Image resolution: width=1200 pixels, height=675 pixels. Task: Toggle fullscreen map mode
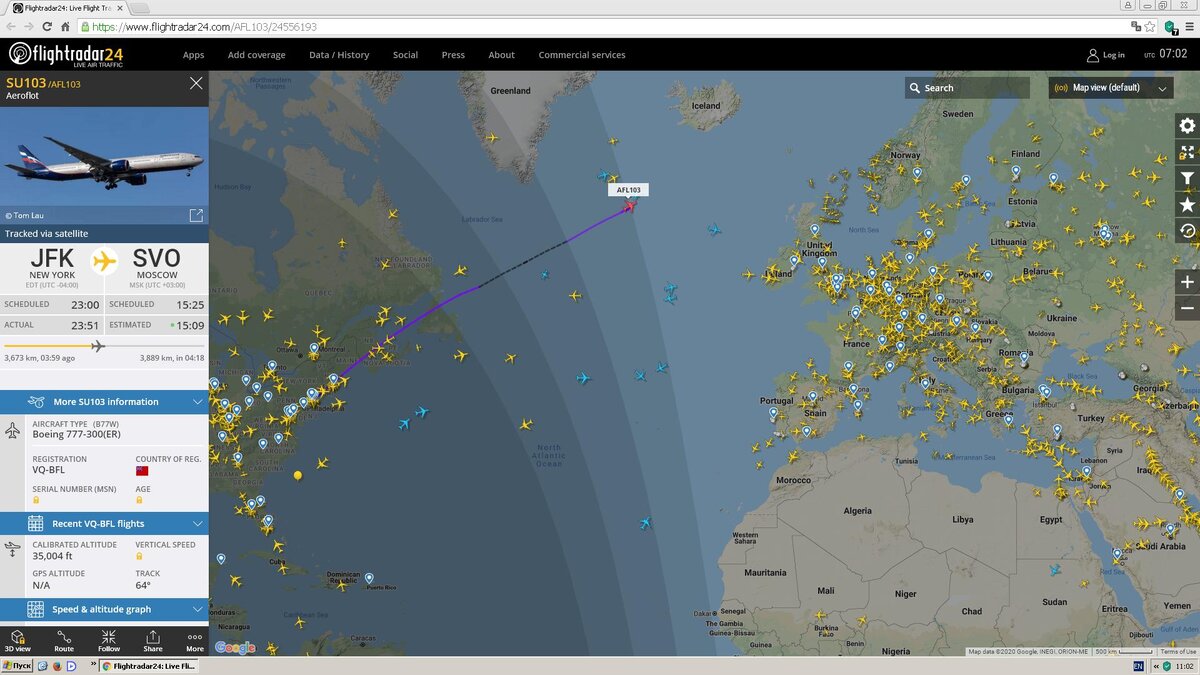coord(1187,152)
